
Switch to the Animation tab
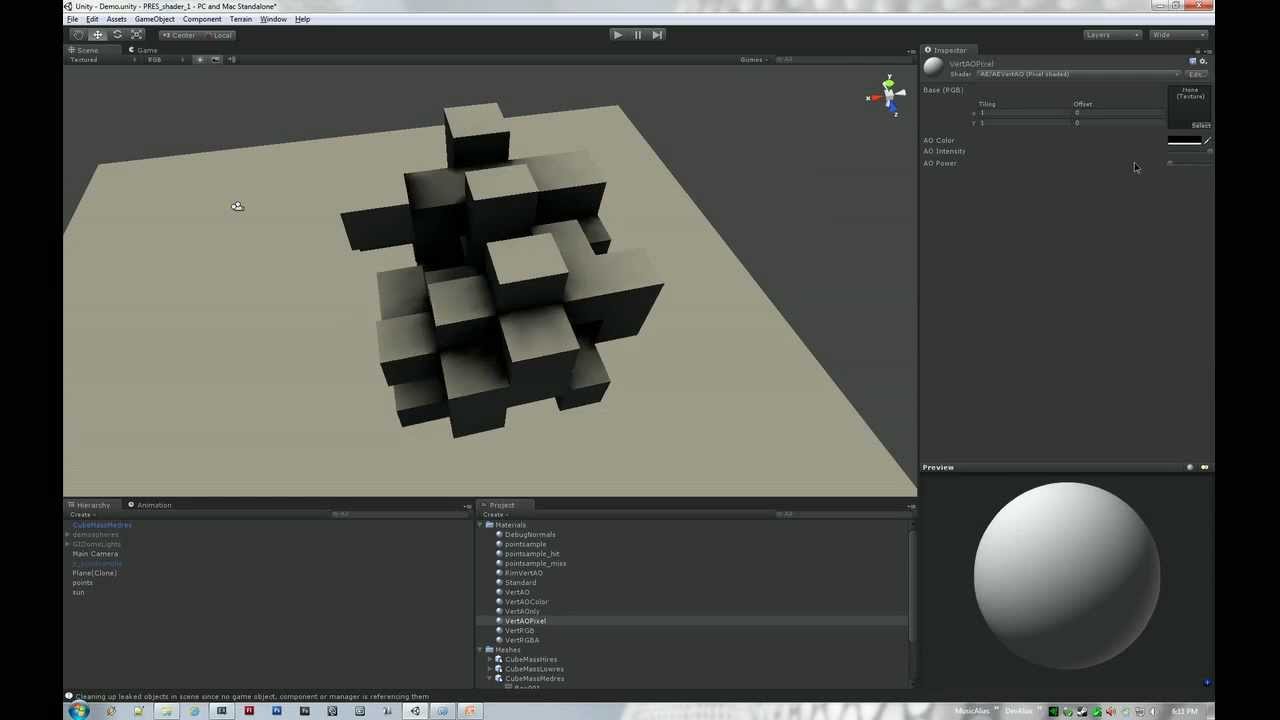click(149, 505)
